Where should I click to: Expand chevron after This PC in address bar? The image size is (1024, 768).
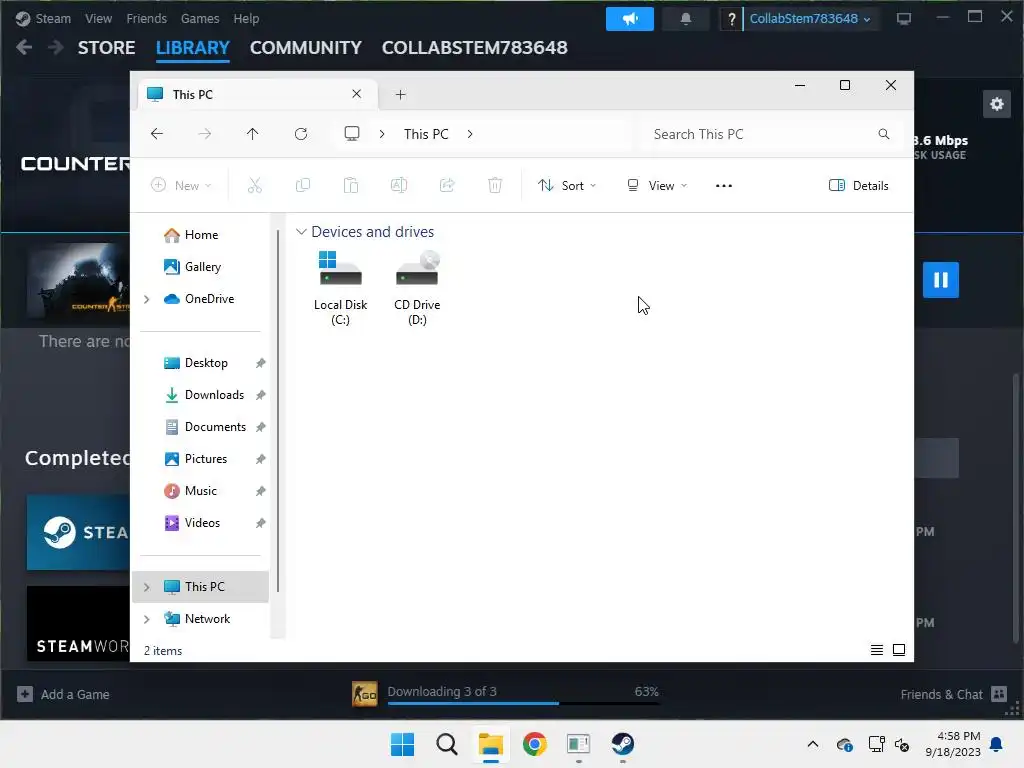tap(470, 134)
